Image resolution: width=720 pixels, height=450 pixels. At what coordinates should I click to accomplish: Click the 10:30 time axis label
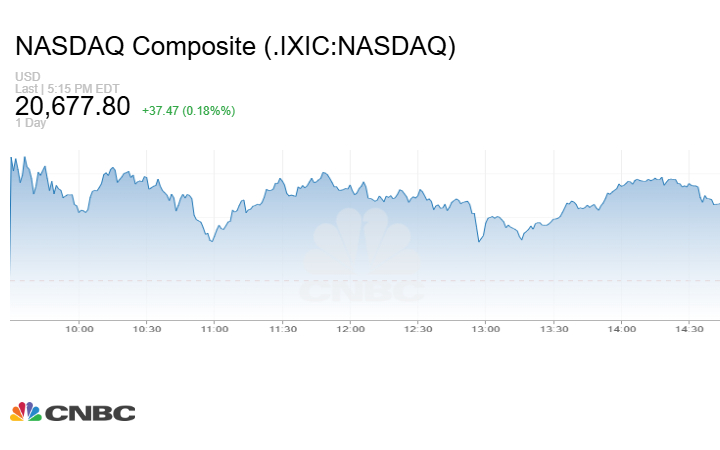[147, 329]
